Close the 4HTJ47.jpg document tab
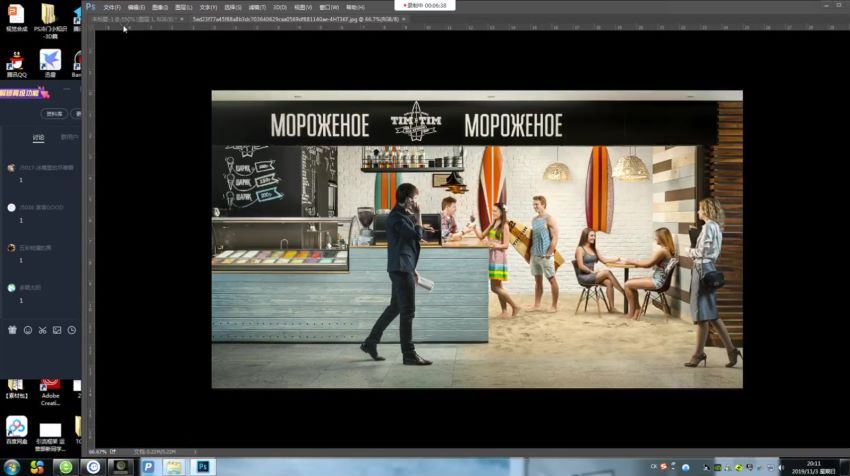 [x=404, y=19]
